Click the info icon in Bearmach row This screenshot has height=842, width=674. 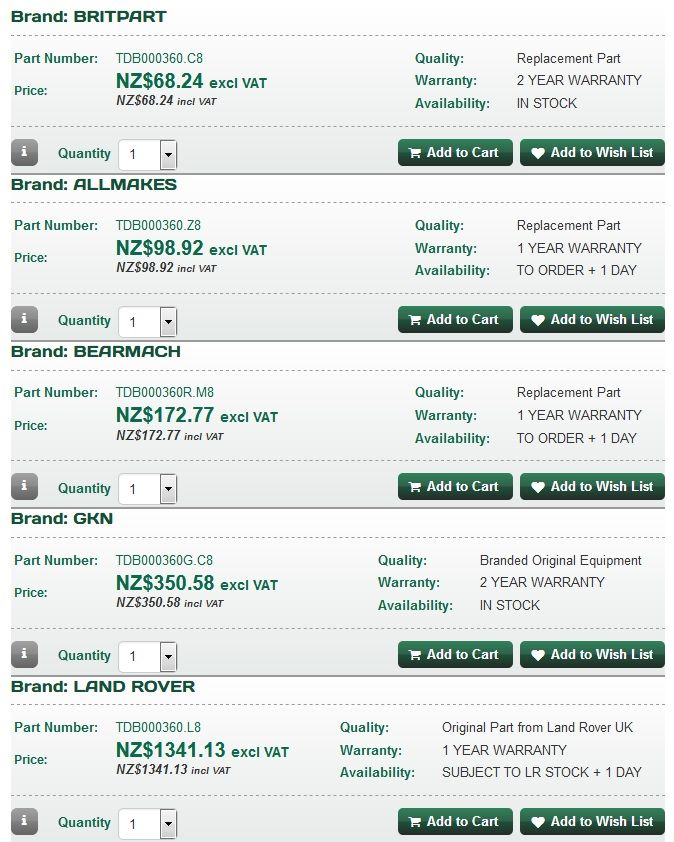[x=24, y=487]
